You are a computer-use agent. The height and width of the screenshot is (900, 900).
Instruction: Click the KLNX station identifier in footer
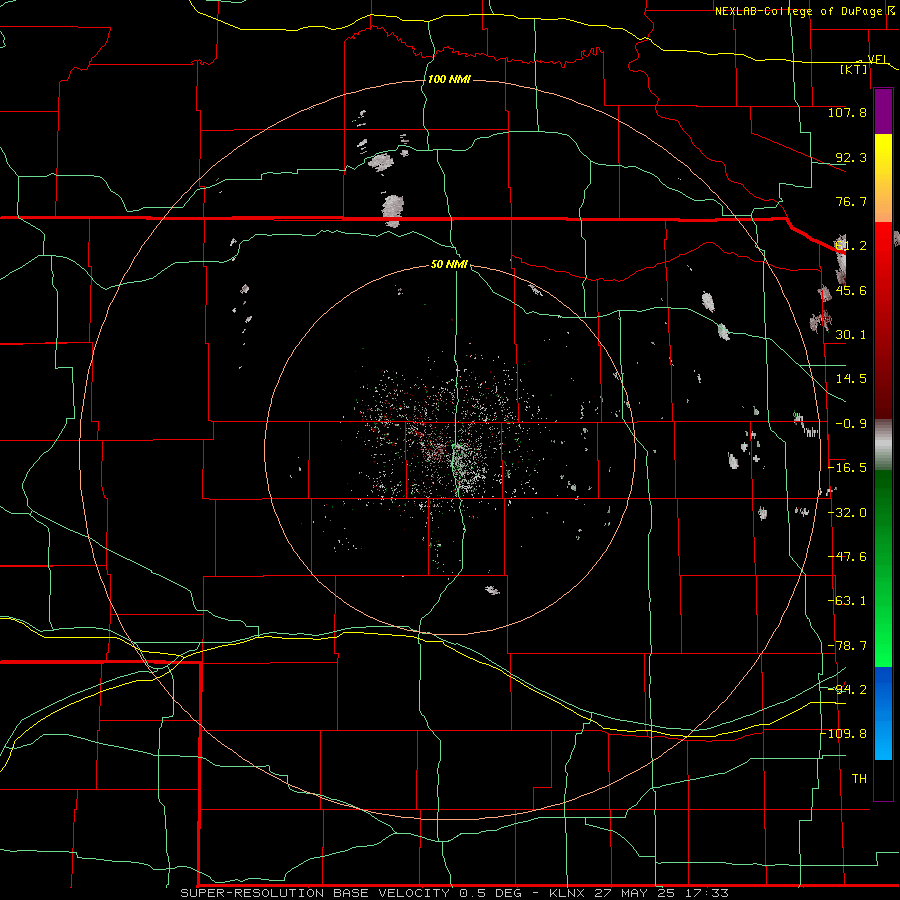click(569, 893)
